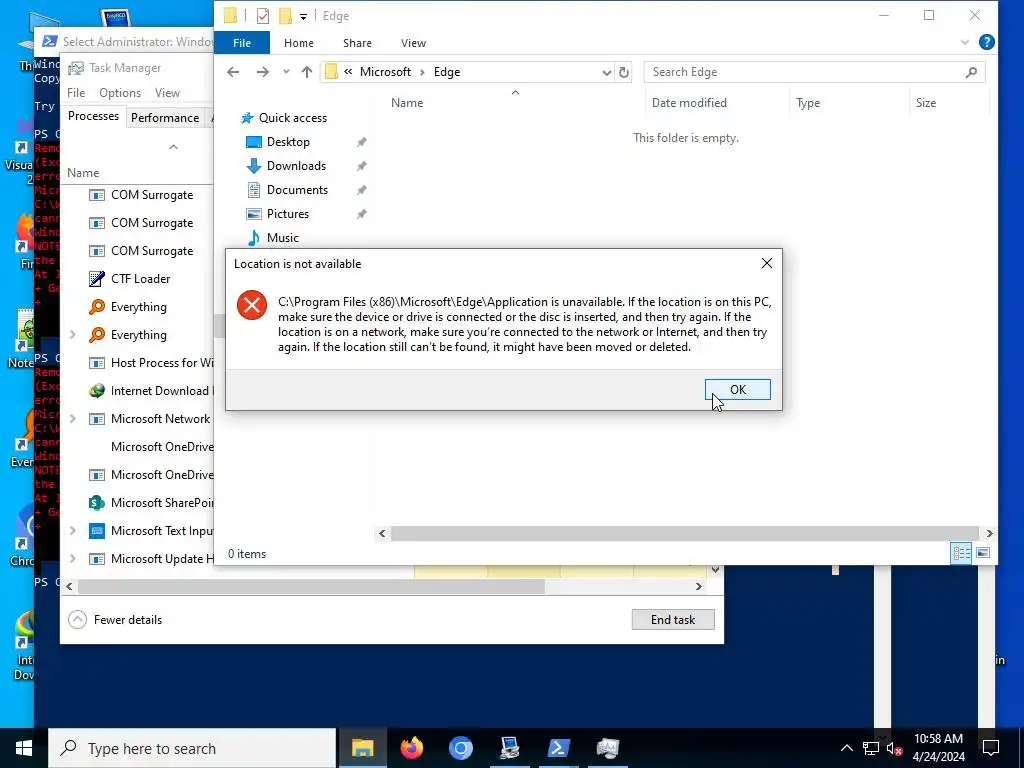1024x768 pixels.
Task: Click the Properties checkmark quick access icon
Action: pyautogui.click(x=263, y=16)
